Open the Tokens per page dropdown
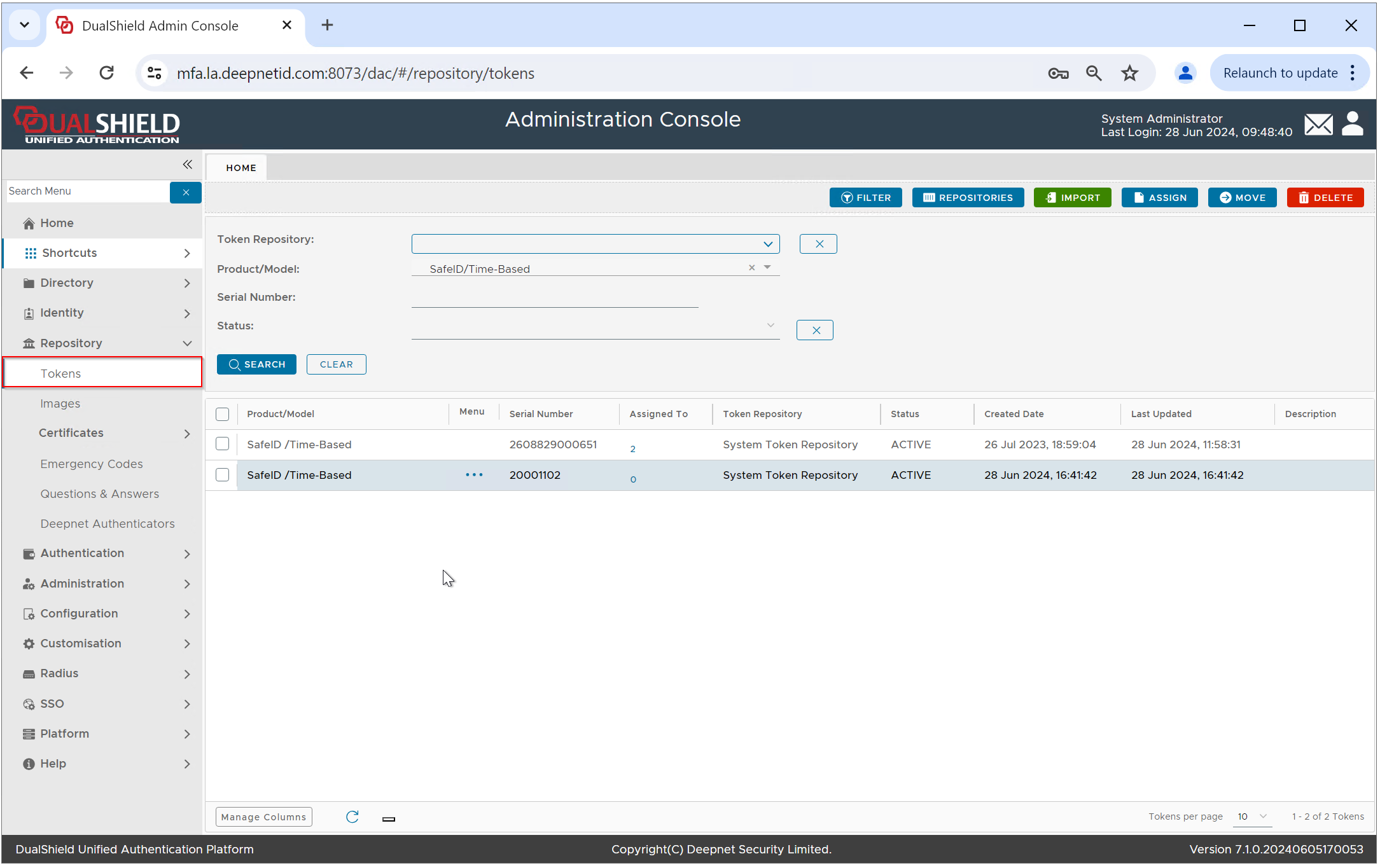 coord(1251,817)
